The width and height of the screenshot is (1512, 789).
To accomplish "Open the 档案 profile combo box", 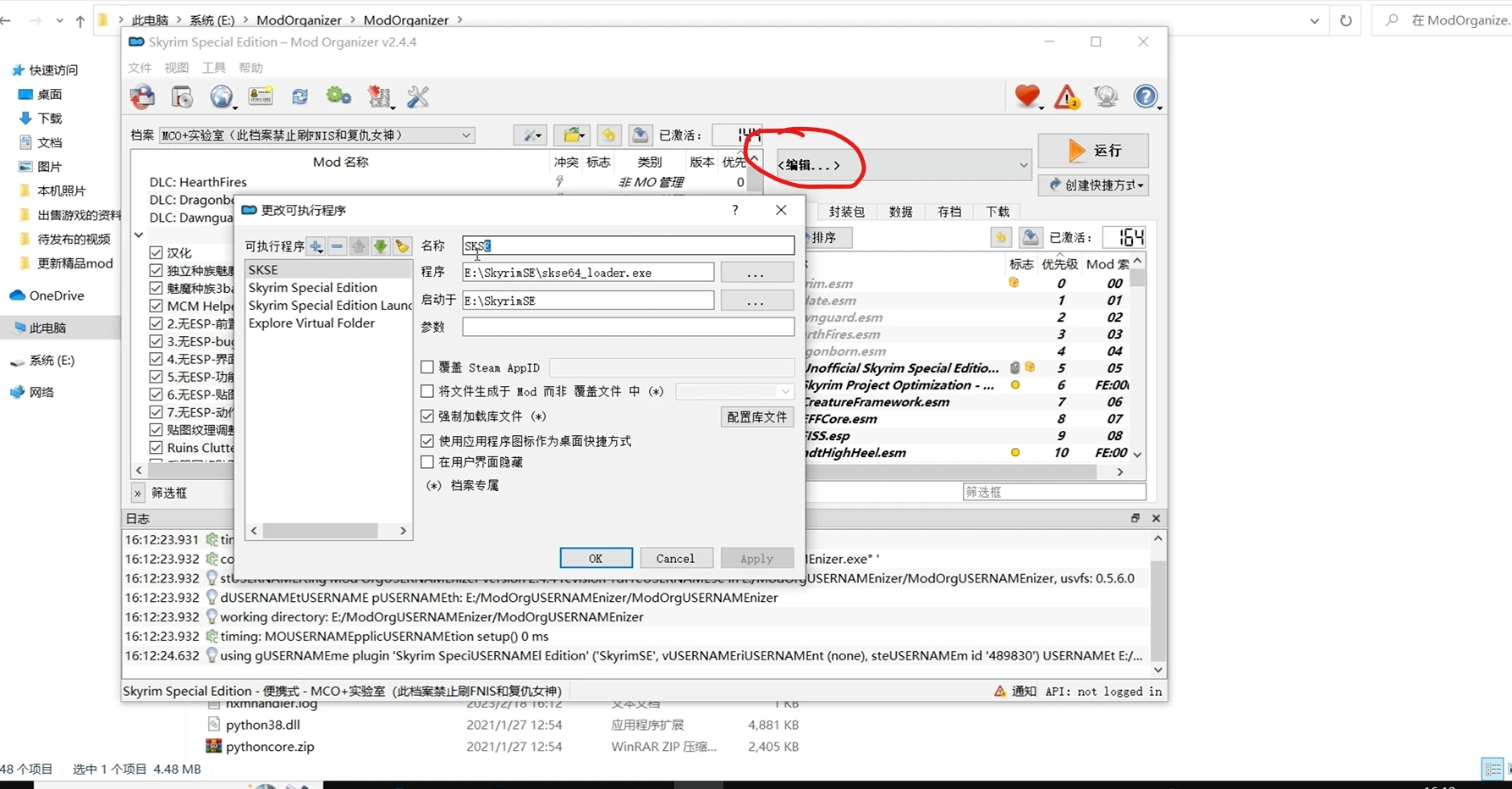I will pos(316,135).
